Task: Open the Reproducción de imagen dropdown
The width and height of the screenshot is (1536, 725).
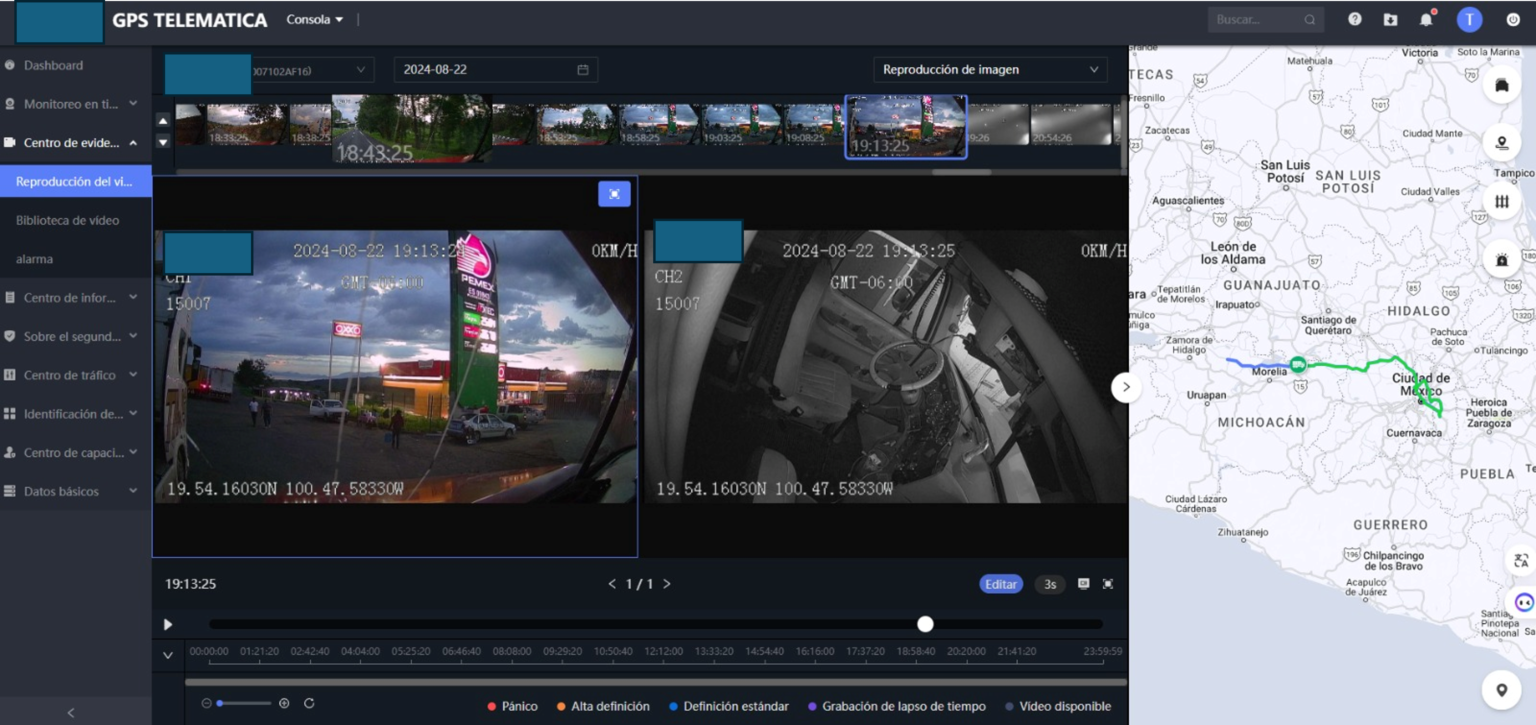Action: tap(990, 70)
